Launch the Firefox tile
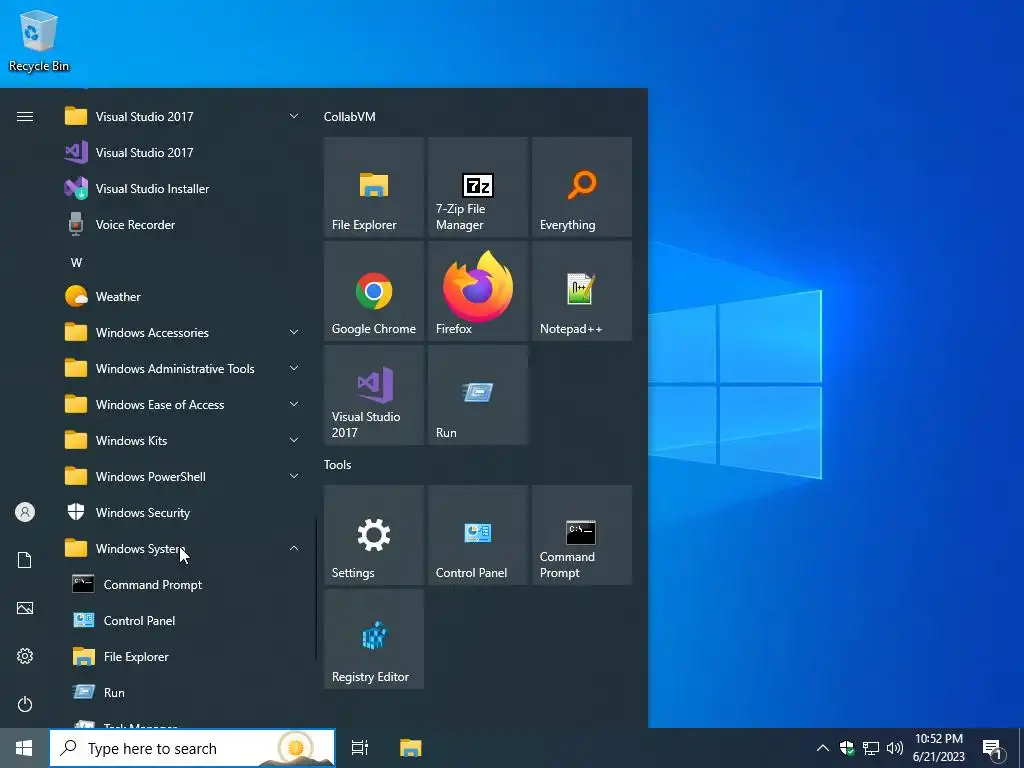 point(477,291)
